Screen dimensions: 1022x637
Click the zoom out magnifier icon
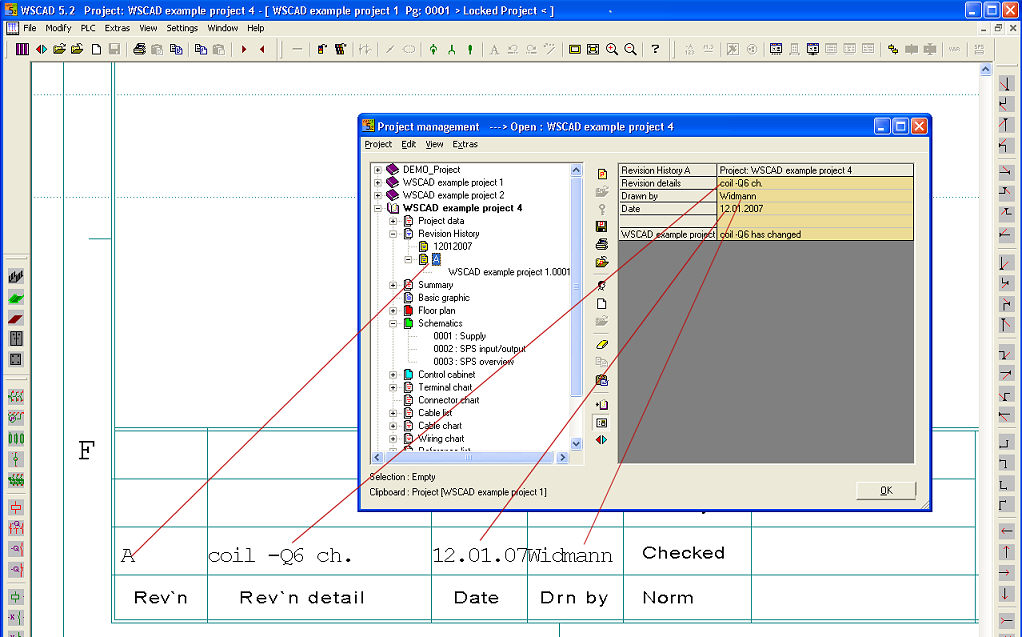click(630, 49)
